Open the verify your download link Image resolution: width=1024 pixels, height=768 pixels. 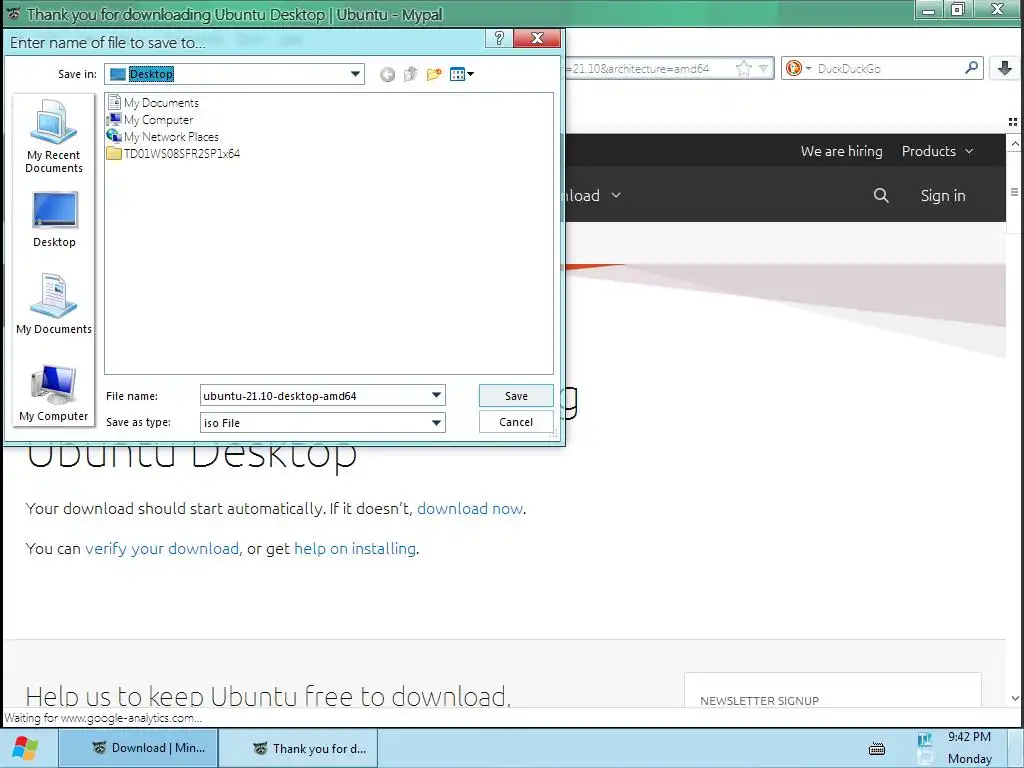coord(162,549)
